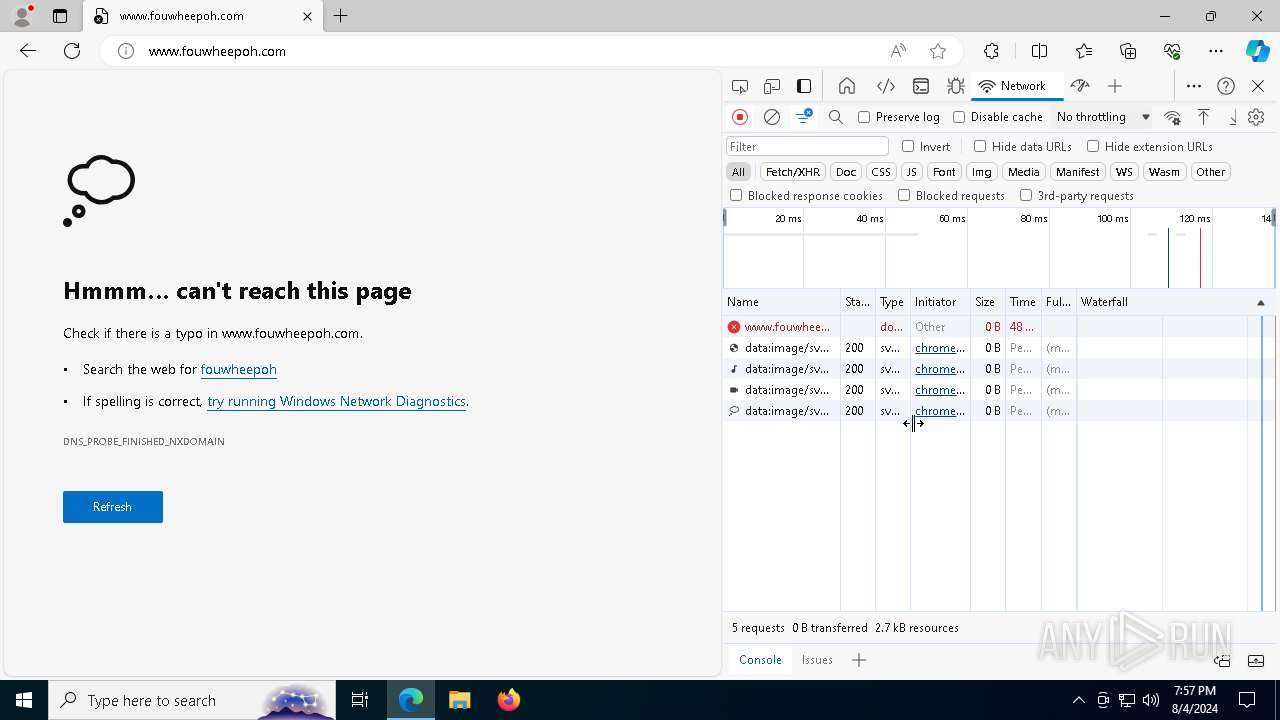This screenshot has width=1280, height=720.
Task: Open the Console panel icon in DevTools tabs
Action: pyautogui.click(x=921, y=86)
